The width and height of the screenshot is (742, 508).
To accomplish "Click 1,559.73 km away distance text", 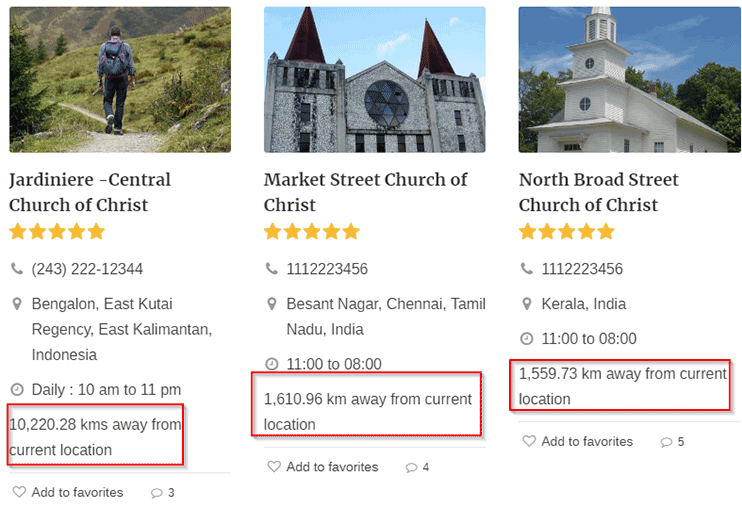I will pyautogui.click(x=623, y=386).
